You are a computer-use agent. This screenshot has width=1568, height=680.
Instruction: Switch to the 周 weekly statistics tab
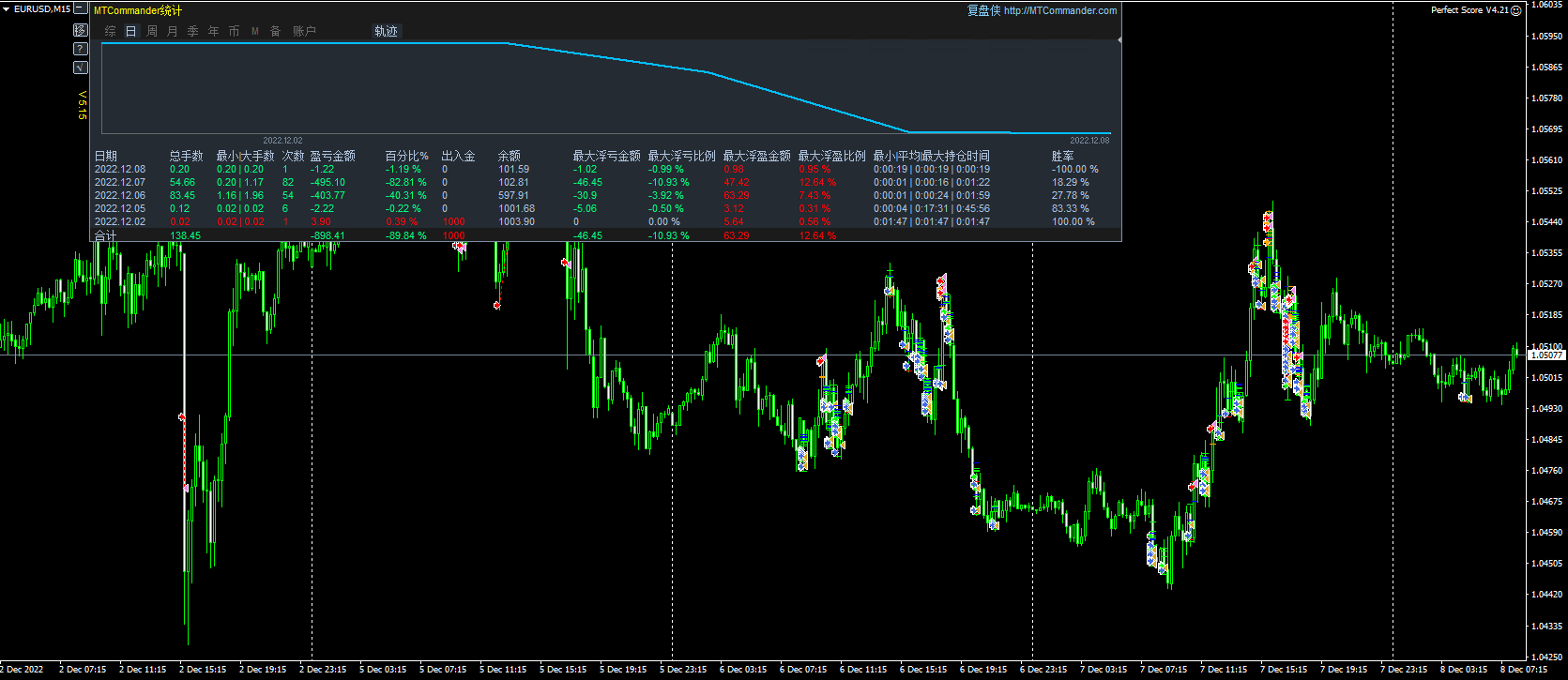click(x=152, y=31)
